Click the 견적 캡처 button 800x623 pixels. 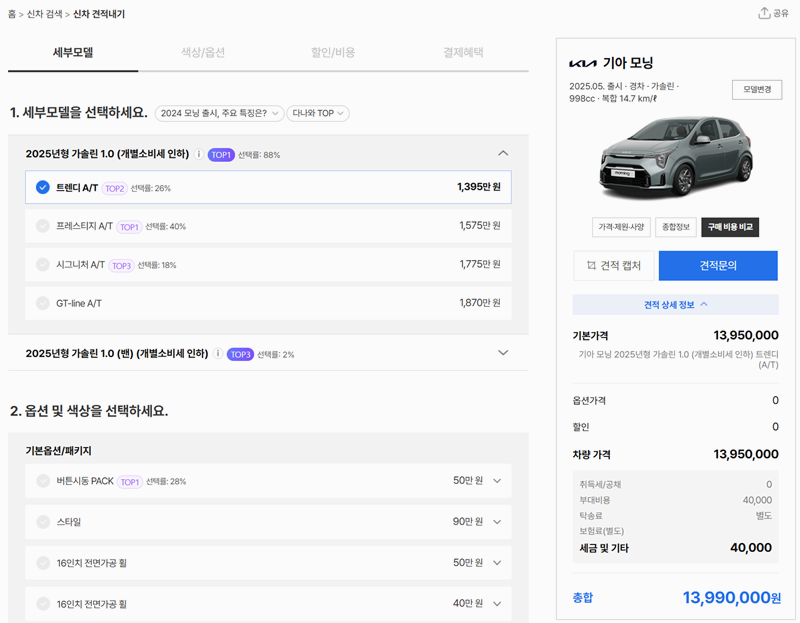614,265
